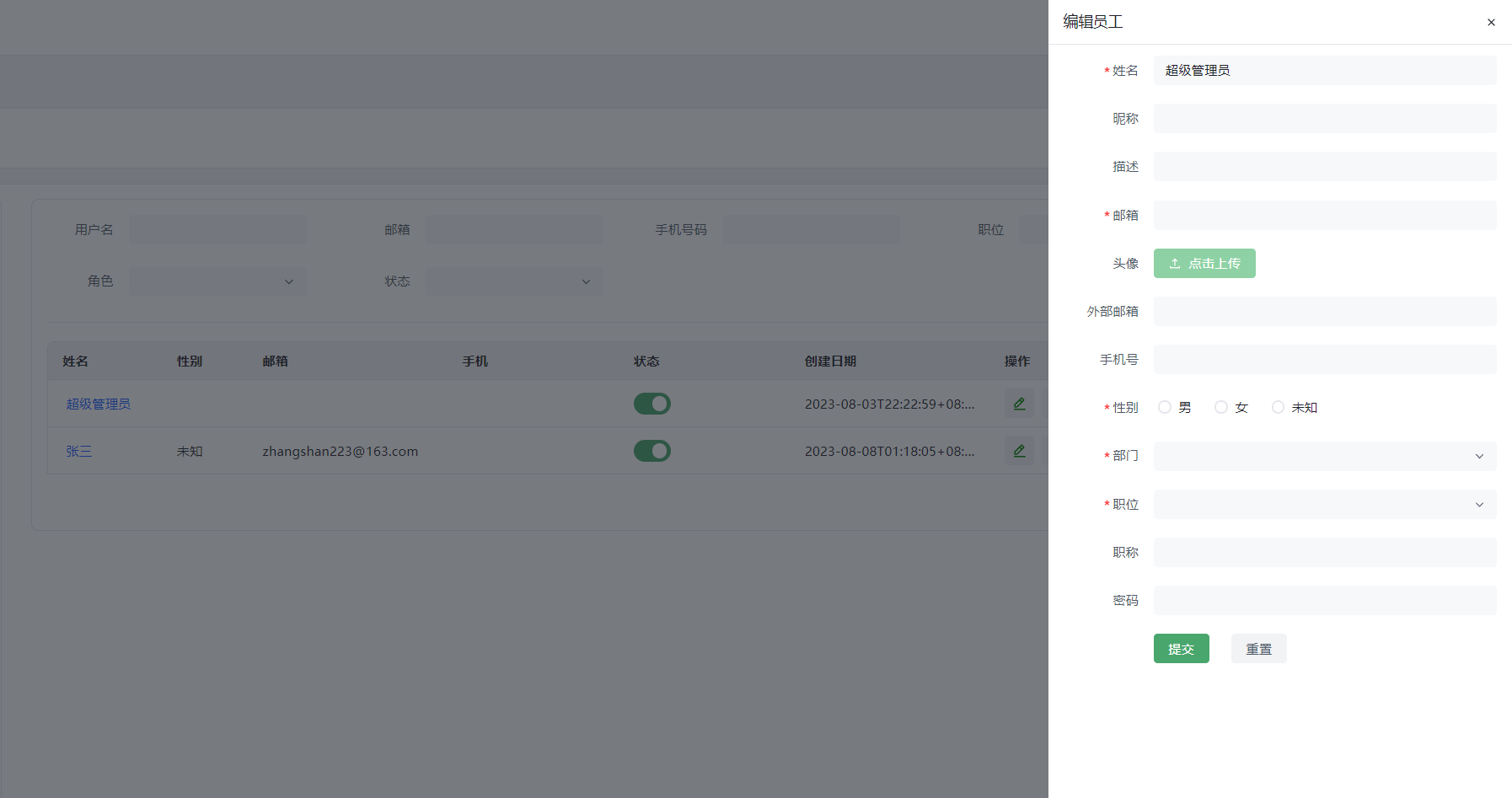Open the 职位 dropdown in the form

tap(1325, 504)
